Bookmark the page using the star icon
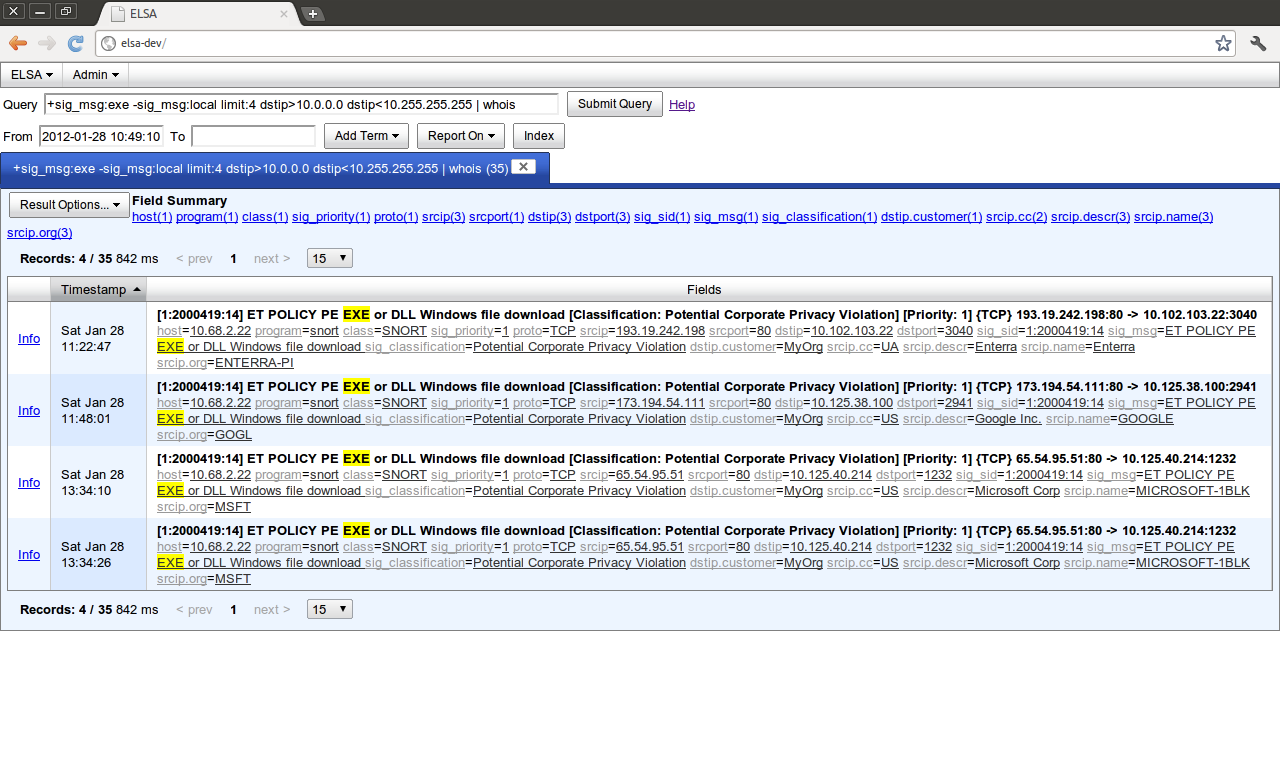Image resolution: width=1280 pixels, height=776 pixels. pos(1222,43)
